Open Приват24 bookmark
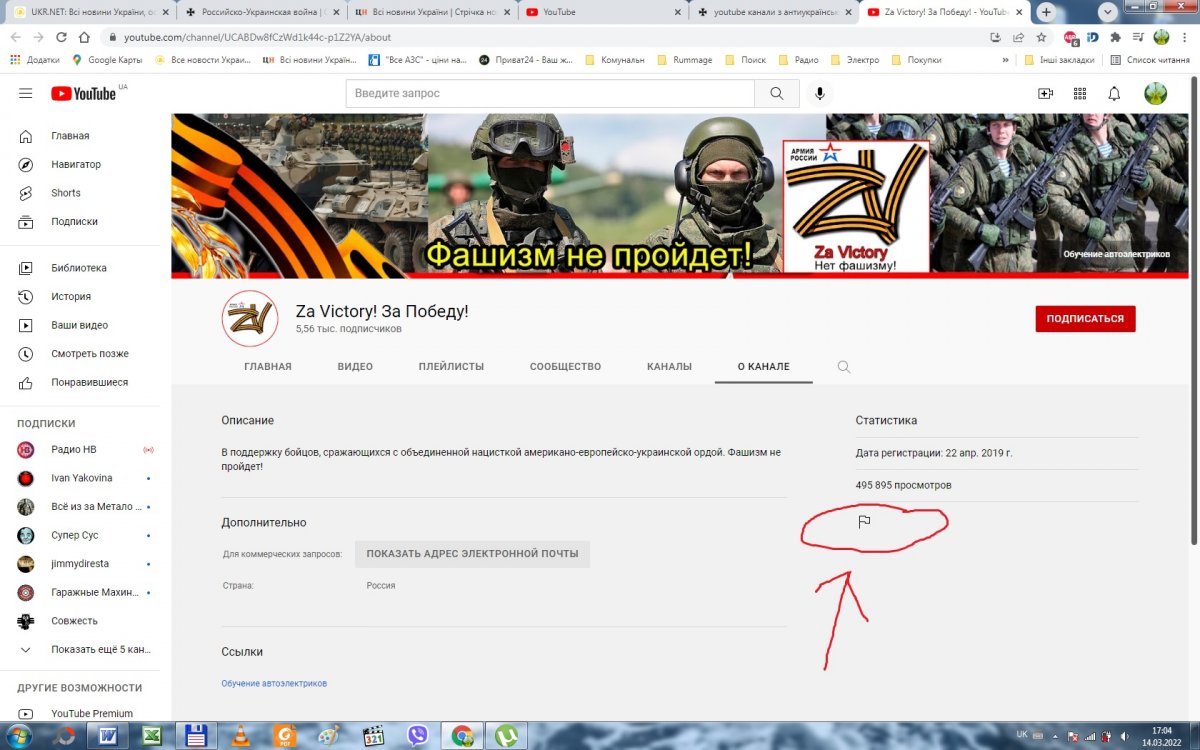Screen dimensions: 1200x750 525,60
